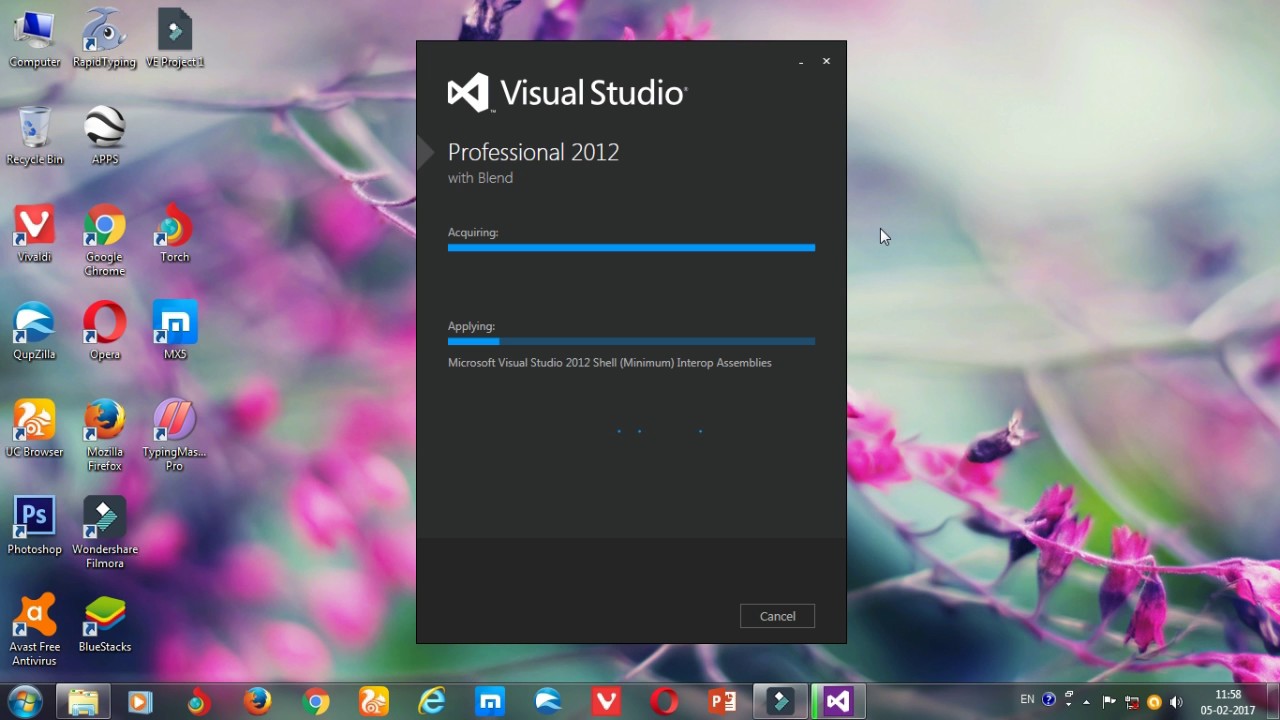1280x720 pixels.
Task: Select the Opera desktop shortcut
Action: [x=105, y=331]
